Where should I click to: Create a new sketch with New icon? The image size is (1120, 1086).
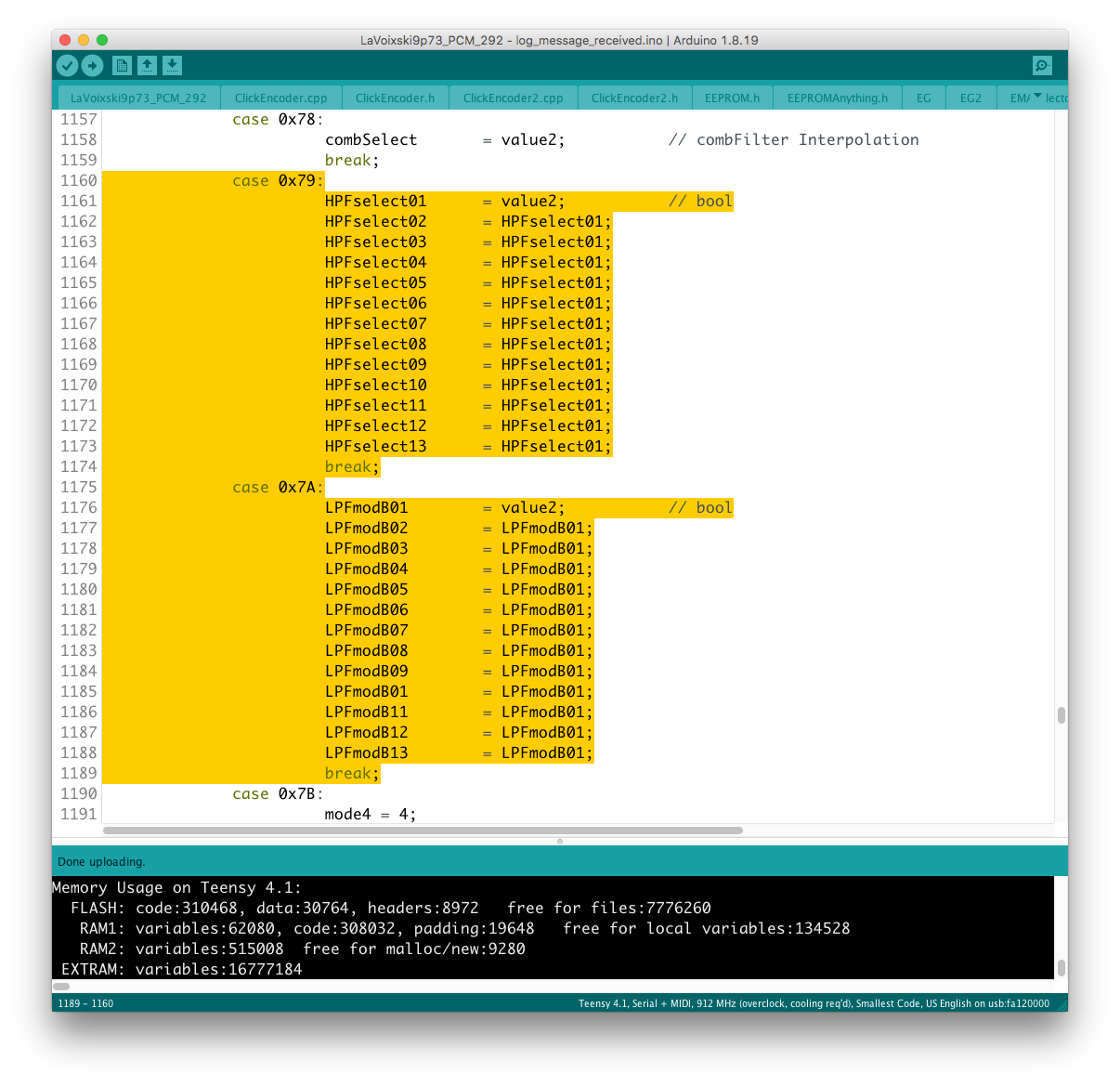[122, 65]
